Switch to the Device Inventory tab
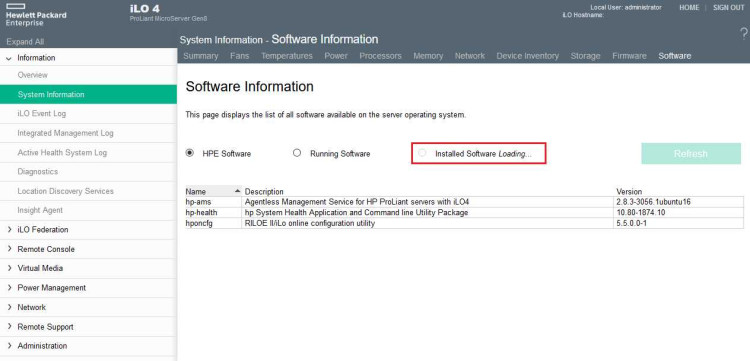The image size is (750, 361). [x=528, y=56]
